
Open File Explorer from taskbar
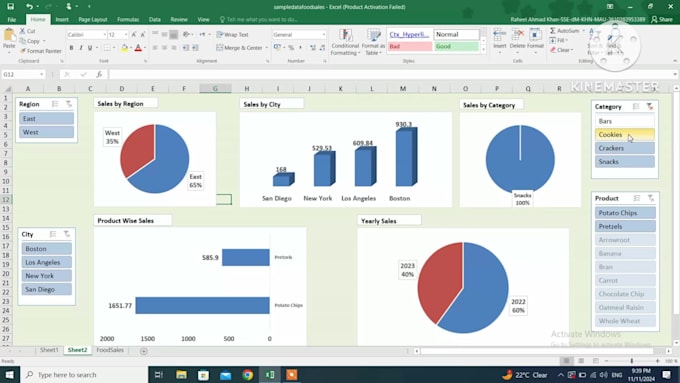[x=181, y=375]
